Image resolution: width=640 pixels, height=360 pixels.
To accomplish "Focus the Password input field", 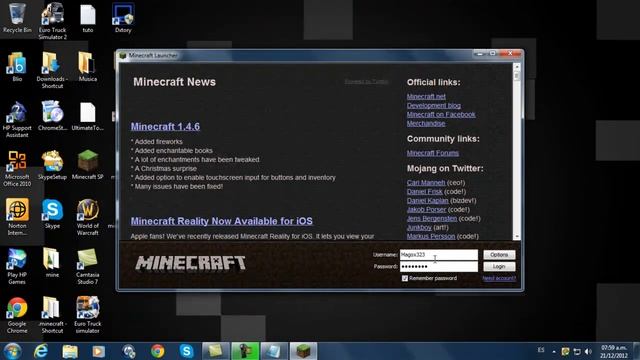I will tap(439, 267).
